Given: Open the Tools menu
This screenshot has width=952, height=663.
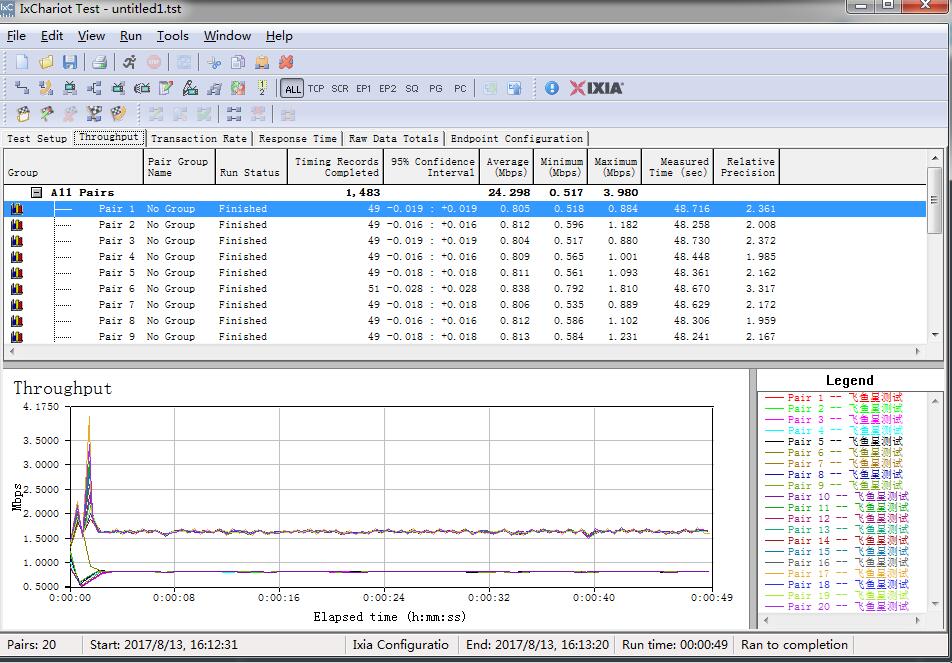Looking at the screenshot, I should (172, 36).
